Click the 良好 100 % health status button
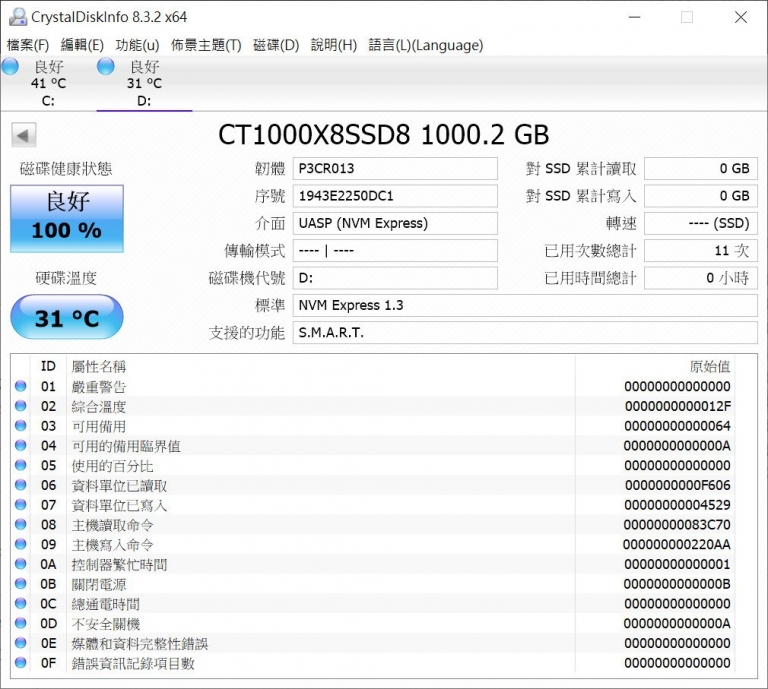This screenshot has width=768, height=689. pos(67,218)
